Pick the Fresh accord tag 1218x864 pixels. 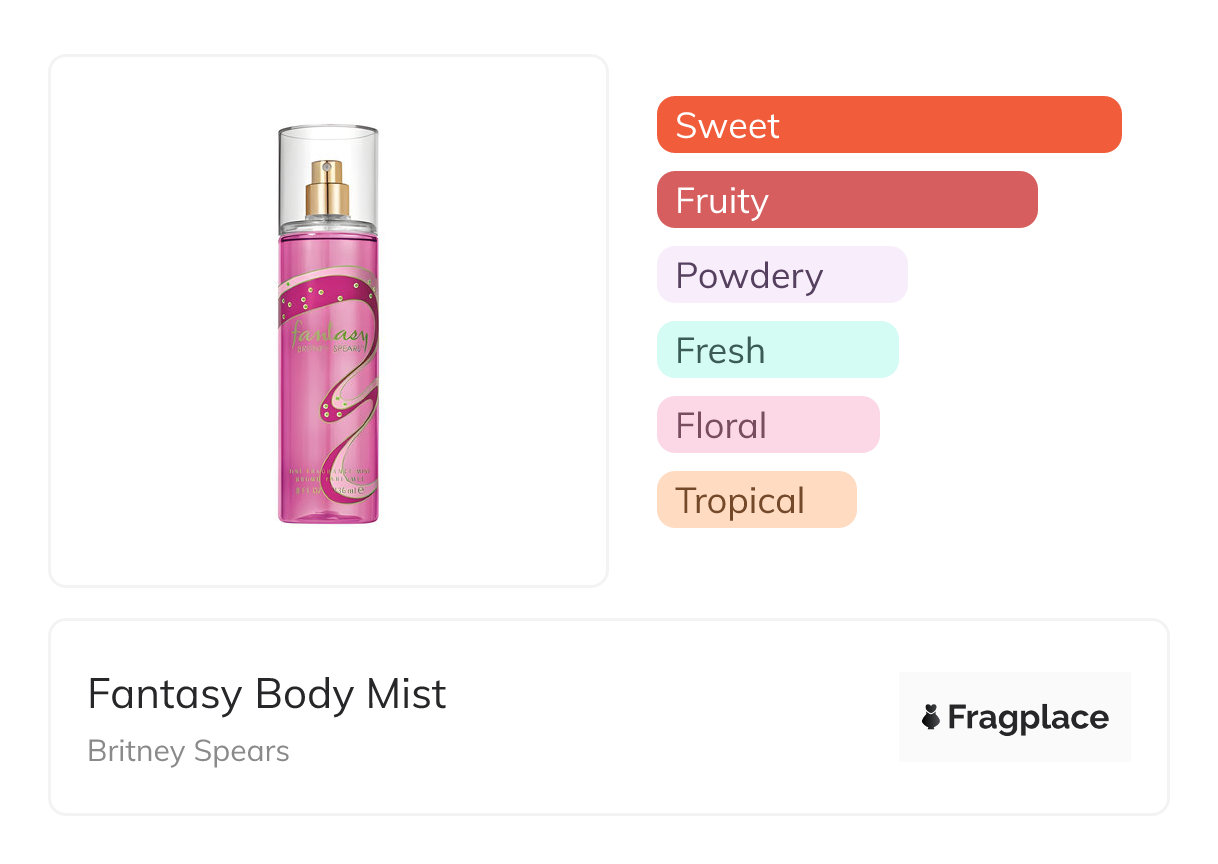777,350
